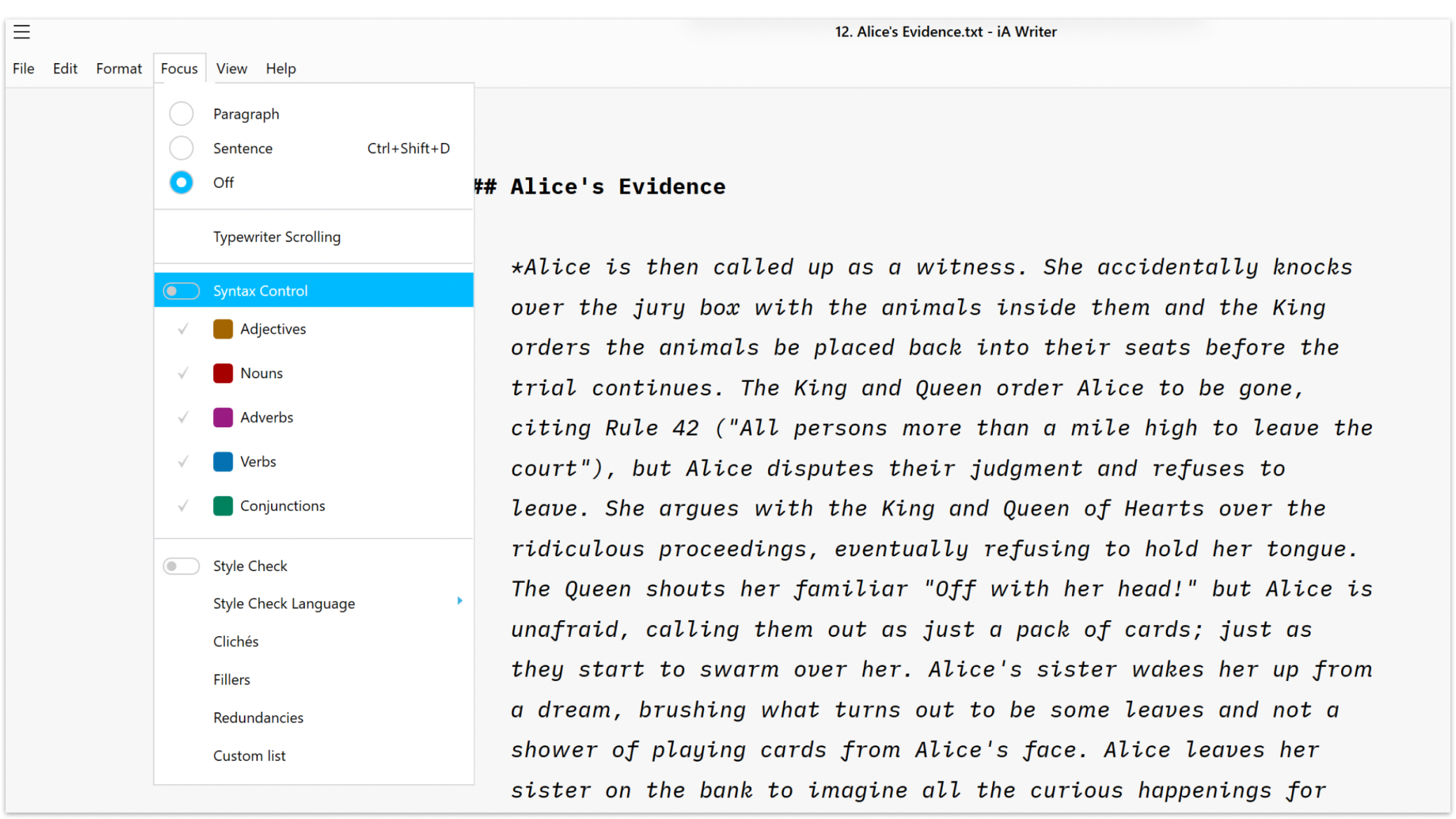1456x819 pixels.
Task: Click the Ctrl+Shift+D shortcut label
Action: 408,148
